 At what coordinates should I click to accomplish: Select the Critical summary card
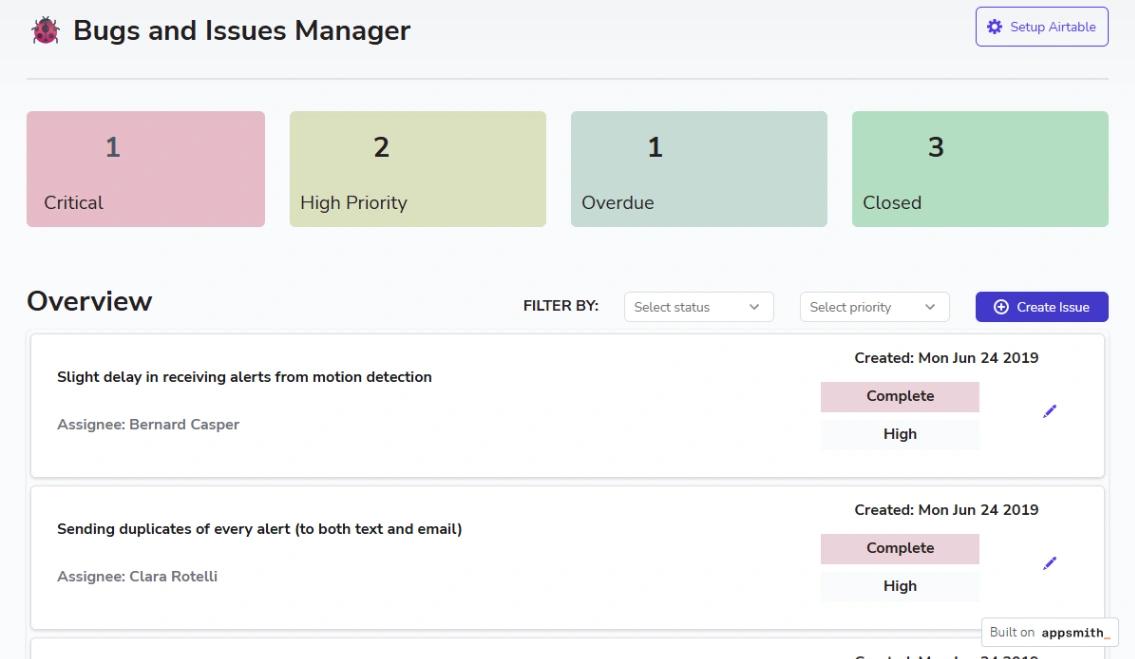pyautogui.click(x=145, y=169)
